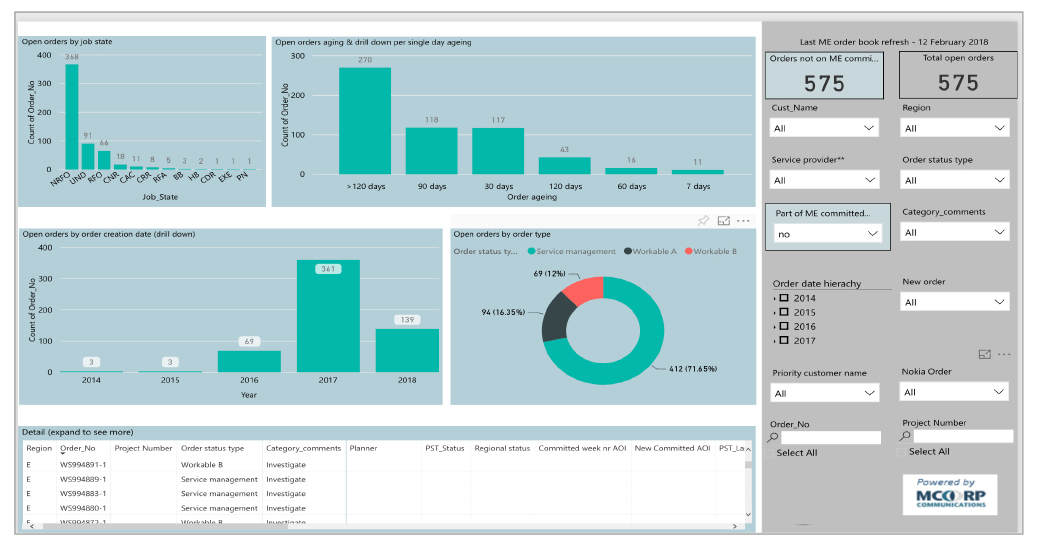Viewport: 1038px width, 554px height.
Task: Open more options for donut chart
Action: pyautogui.click(x=743, y=221)
